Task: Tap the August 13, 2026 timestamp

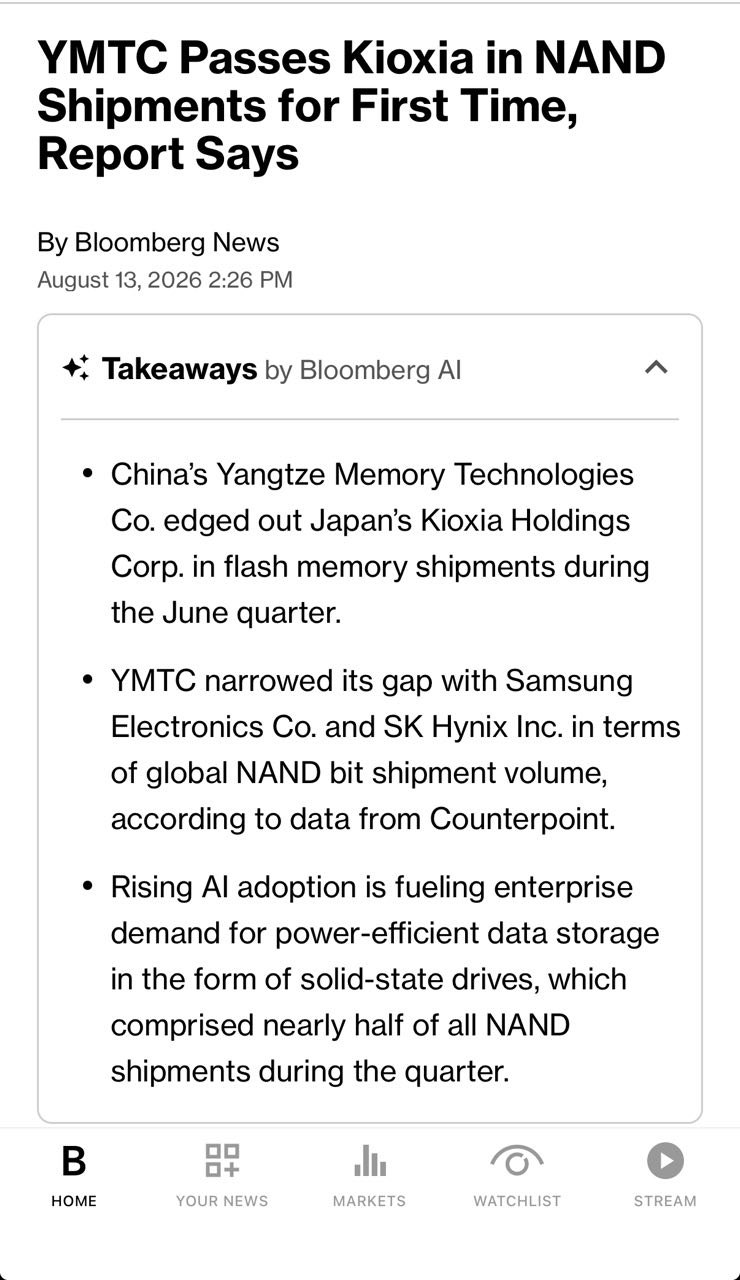Action: 165,280
